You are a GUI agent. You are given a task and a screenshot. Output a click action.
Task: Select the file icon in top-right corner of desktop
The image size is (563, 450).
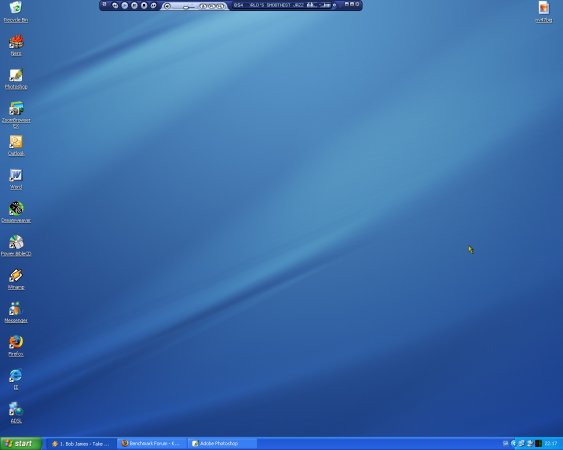pyautogui.click(x=544, y=11)
